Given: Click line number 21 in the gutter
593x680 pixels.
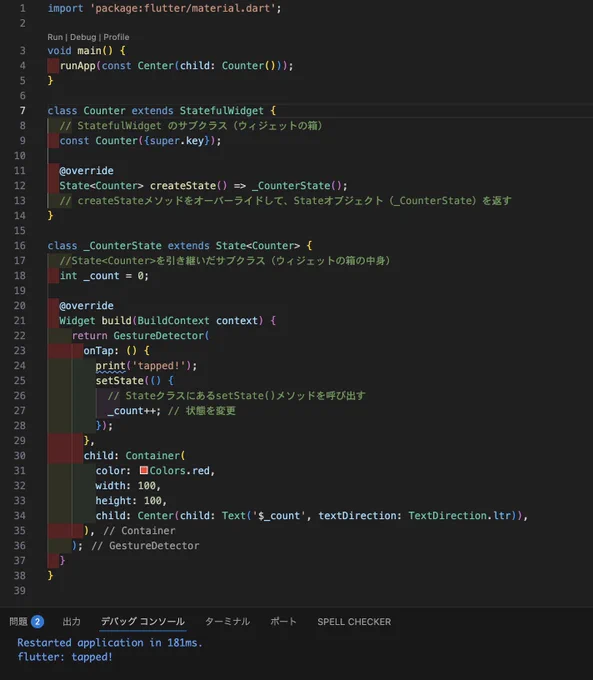Looking at the screenshot, I should coord(20,320).
